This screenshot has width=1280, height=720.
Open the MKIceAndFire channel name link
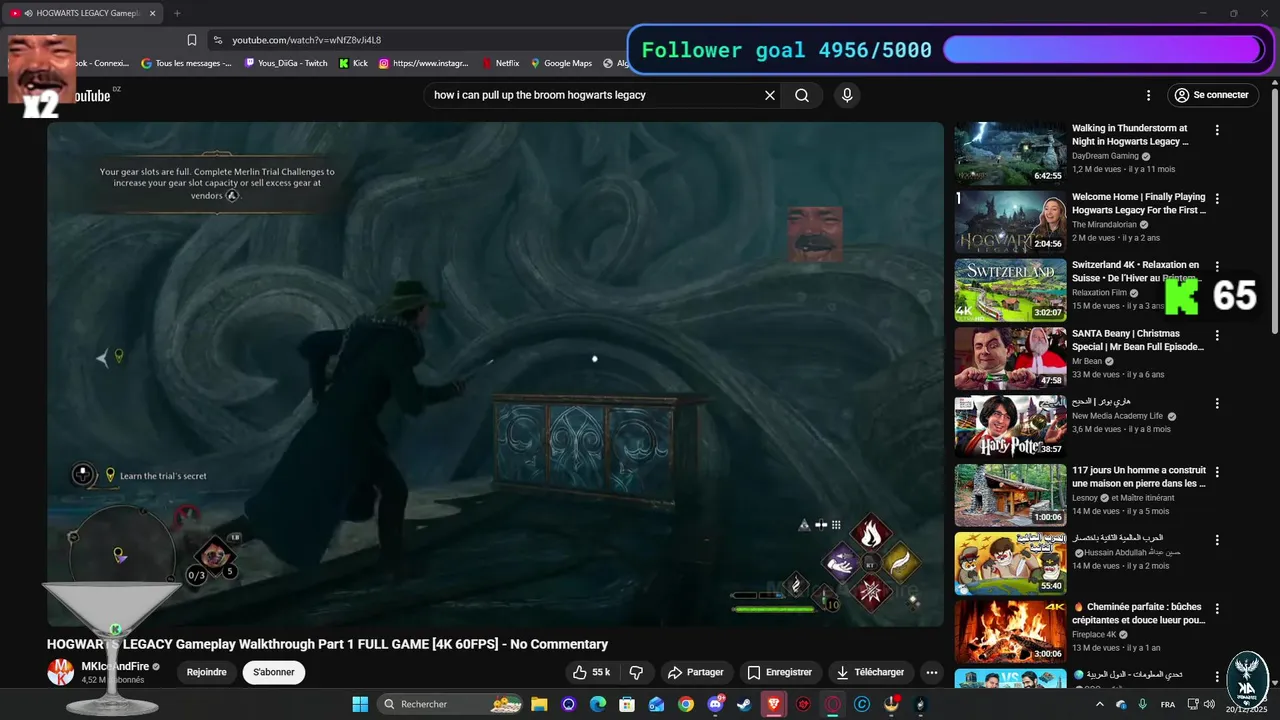pos(115,666)
